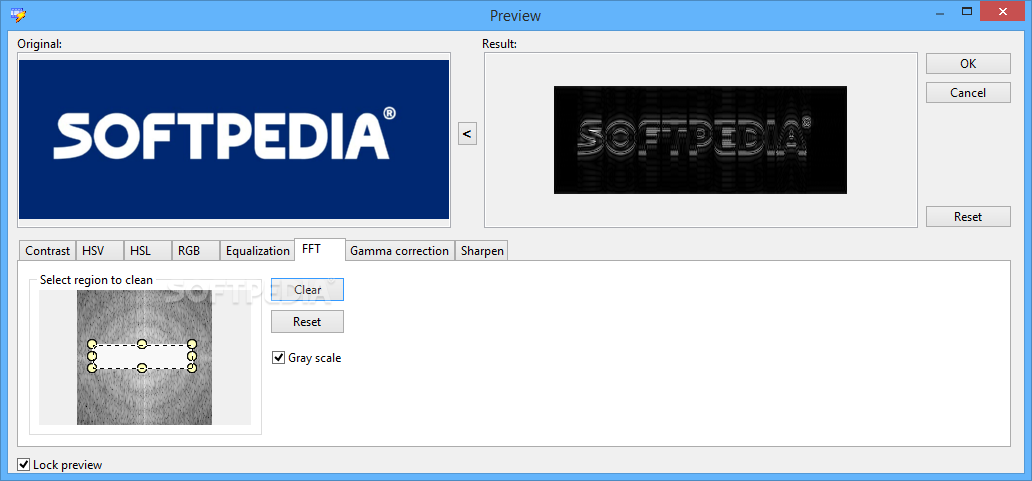Image resolution: width=1032 pixels, height=481 pixels.
Task: Click the bottom-middle handle of the selection rectangle
Action: pos(142,367)
